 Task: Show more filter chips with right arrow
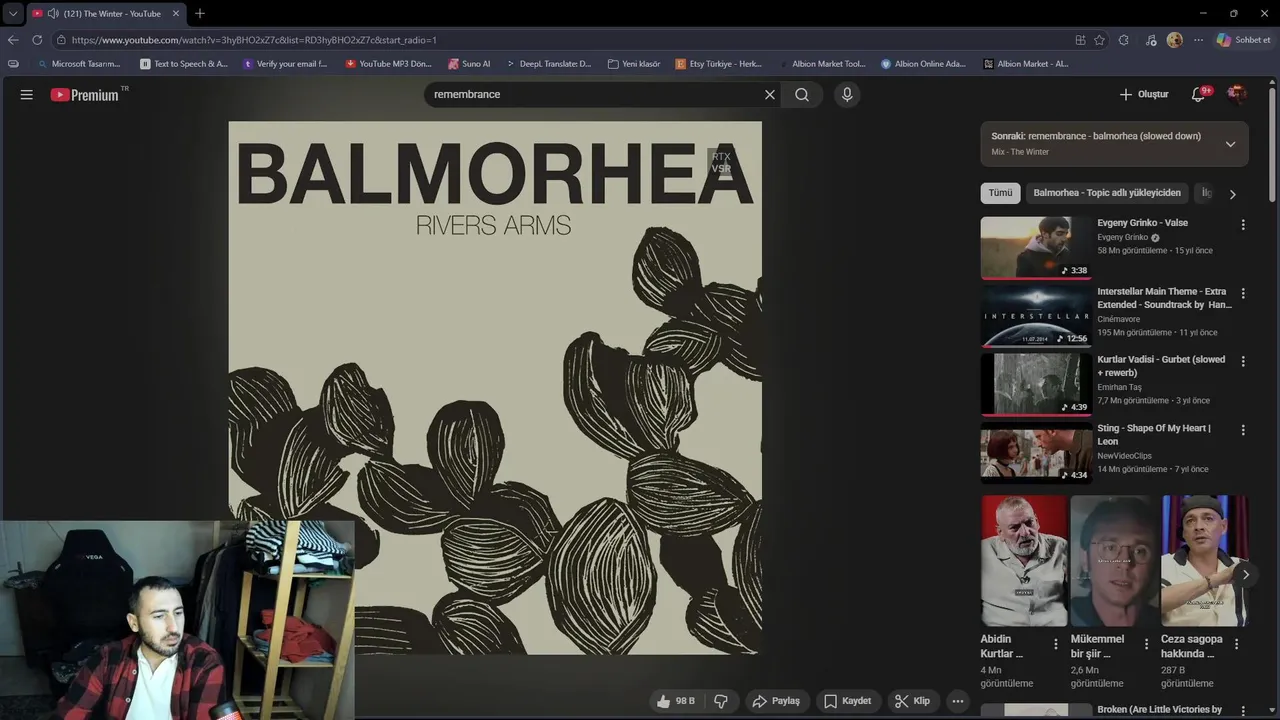pyautogui.click(x=1232, y=194)
